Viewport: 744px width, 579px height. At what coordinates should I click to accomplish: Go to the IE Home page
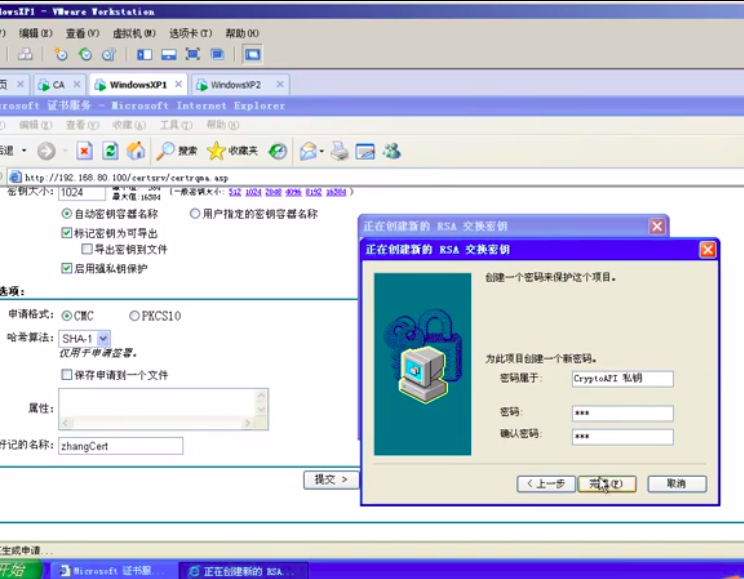[x=136, y=151]
